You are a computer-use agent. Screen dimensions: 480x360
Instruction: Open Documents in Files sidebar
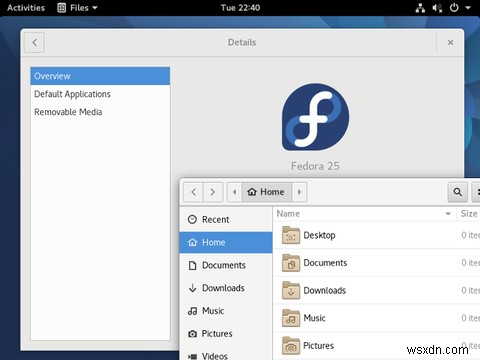tap(226, 265)
